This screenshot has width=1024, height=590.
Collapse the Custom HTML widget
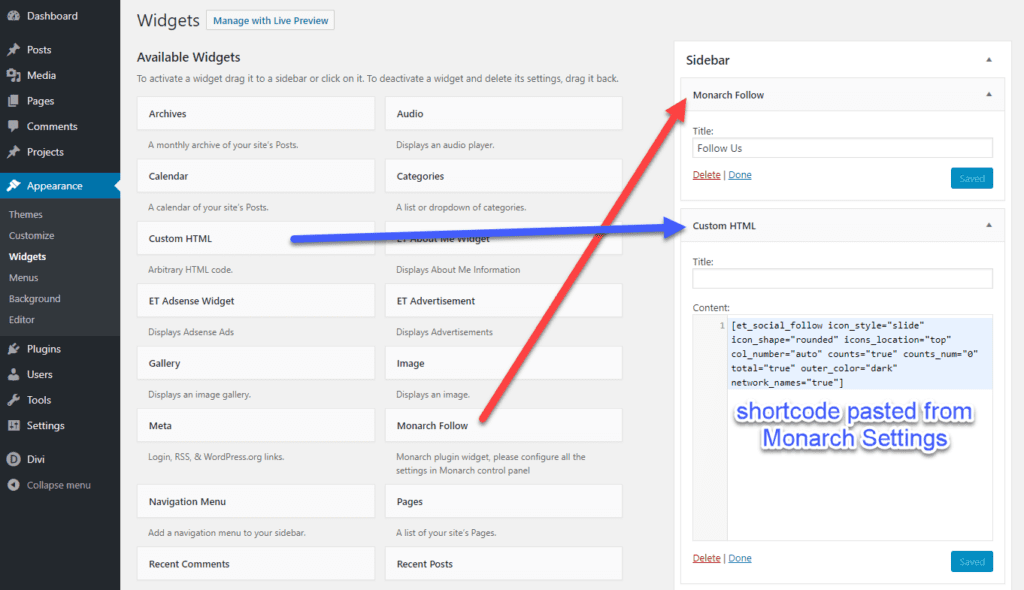coord(988,225)
